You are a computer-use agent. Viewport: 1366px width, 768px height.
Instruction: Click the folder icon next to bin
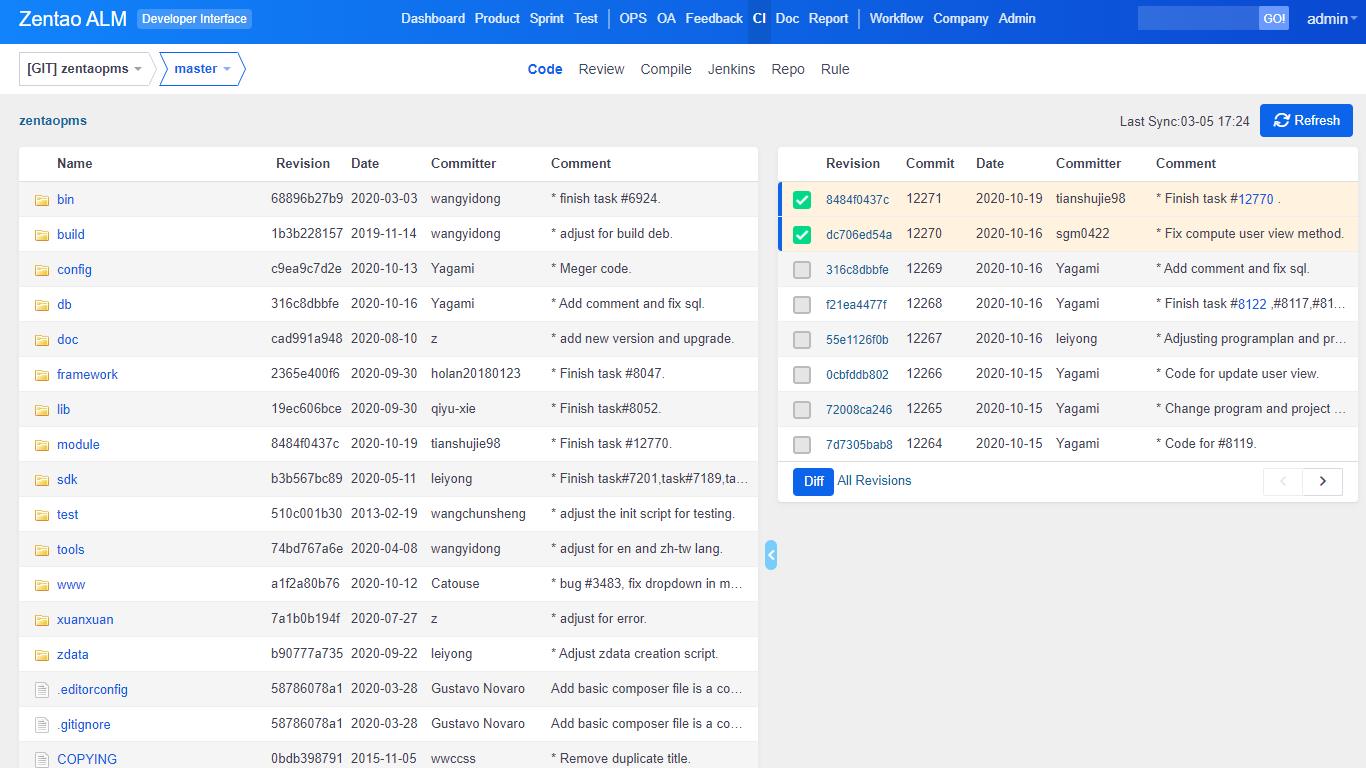pos(42,200)
